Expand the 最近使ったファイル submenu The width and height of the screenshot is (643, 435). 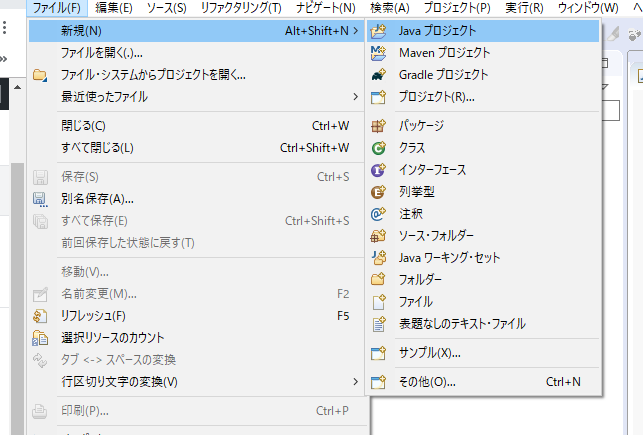tap(355, 97)
